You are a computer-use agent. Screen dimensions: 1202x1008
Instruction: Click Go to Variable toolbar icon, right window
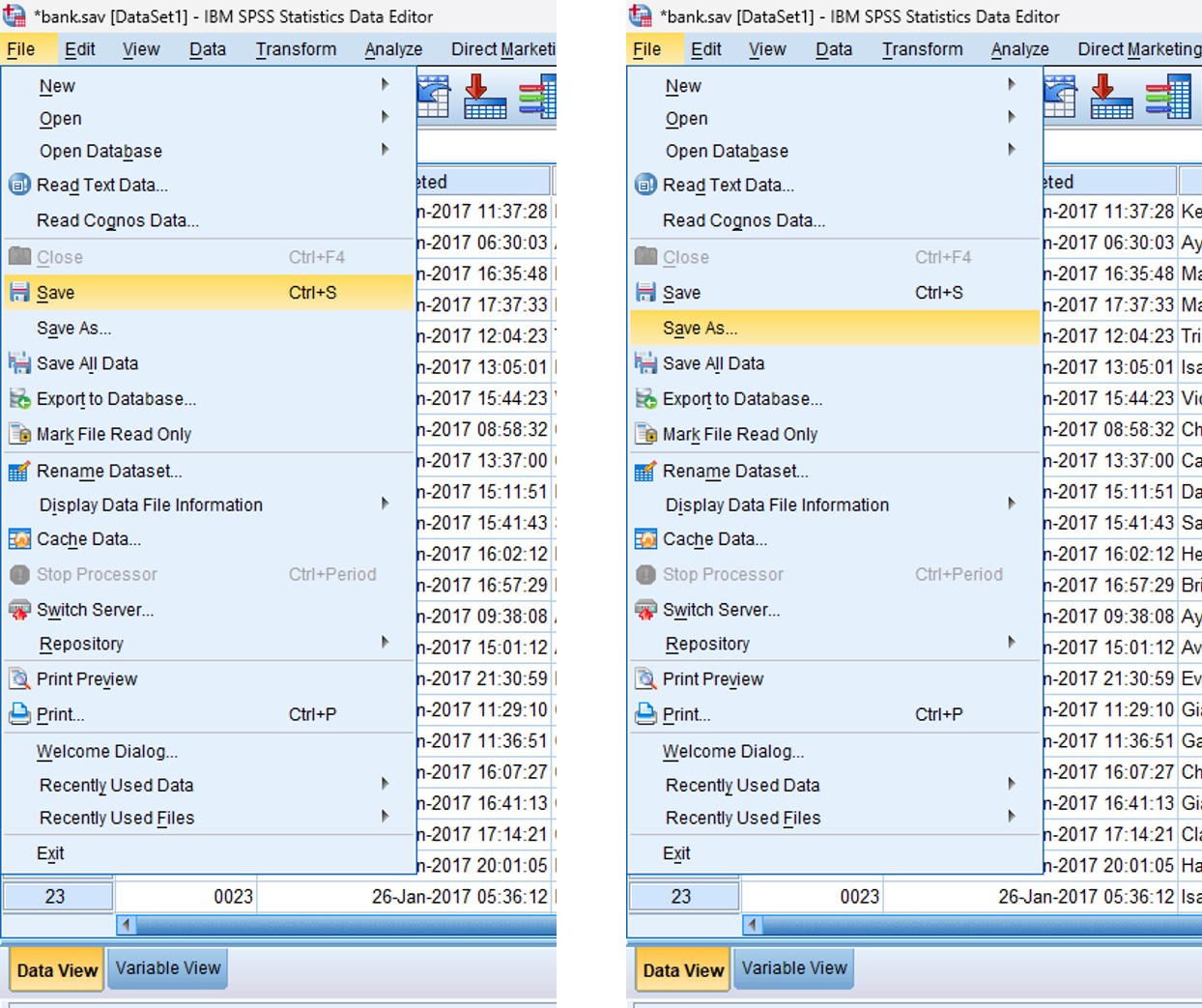tap(1167, 98)
